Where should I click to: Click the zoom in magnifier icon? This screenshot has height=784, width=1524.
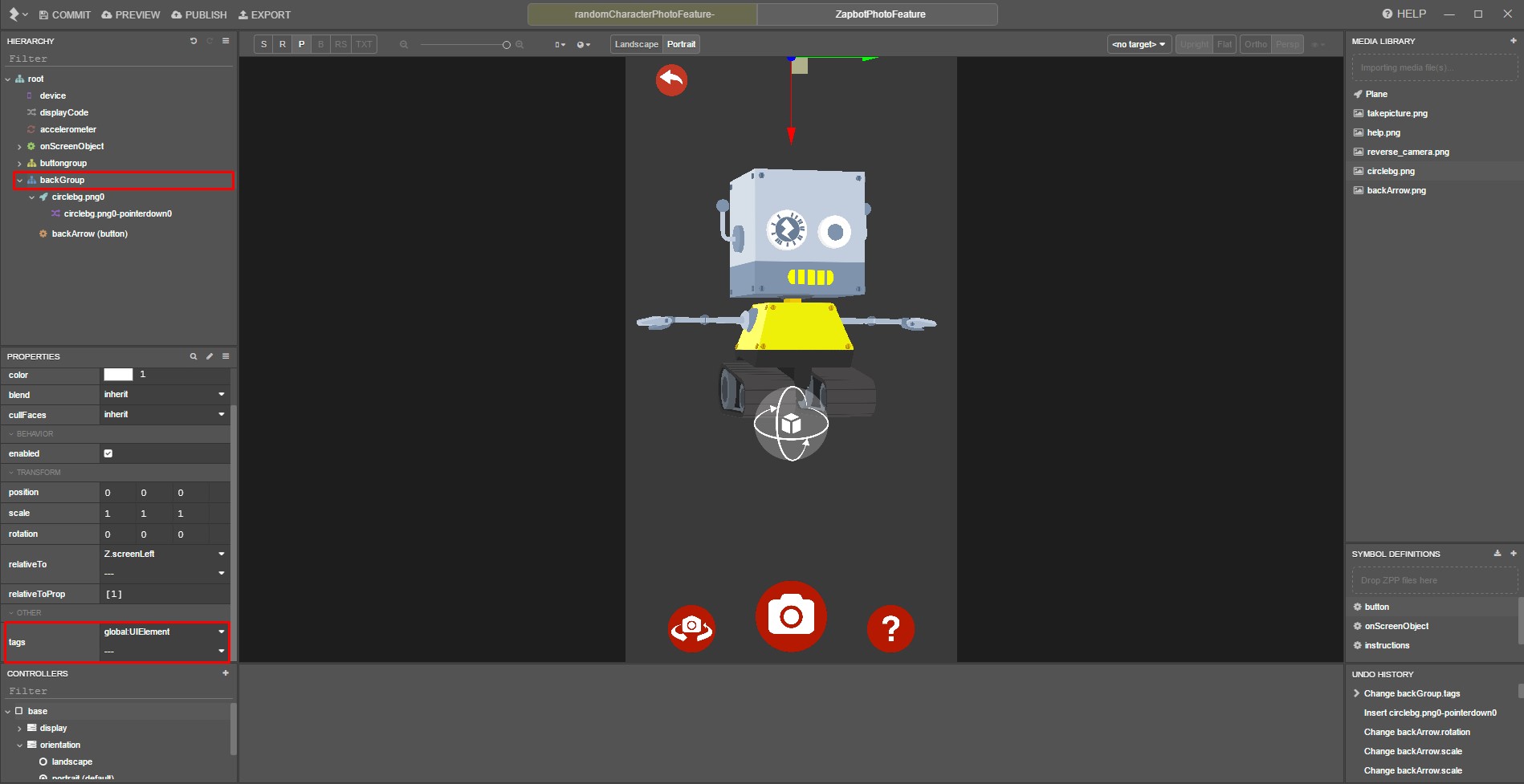(x=520, y=45)
